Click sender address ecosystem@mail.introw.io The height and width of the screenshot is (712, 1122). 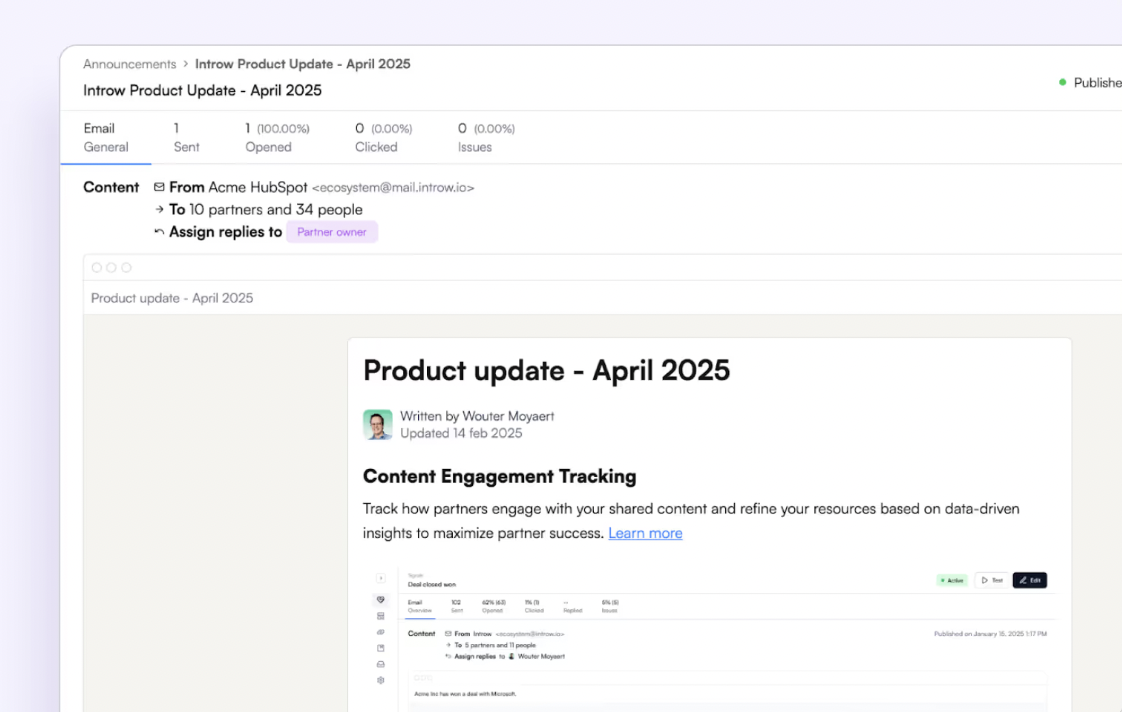click(393, 187)
